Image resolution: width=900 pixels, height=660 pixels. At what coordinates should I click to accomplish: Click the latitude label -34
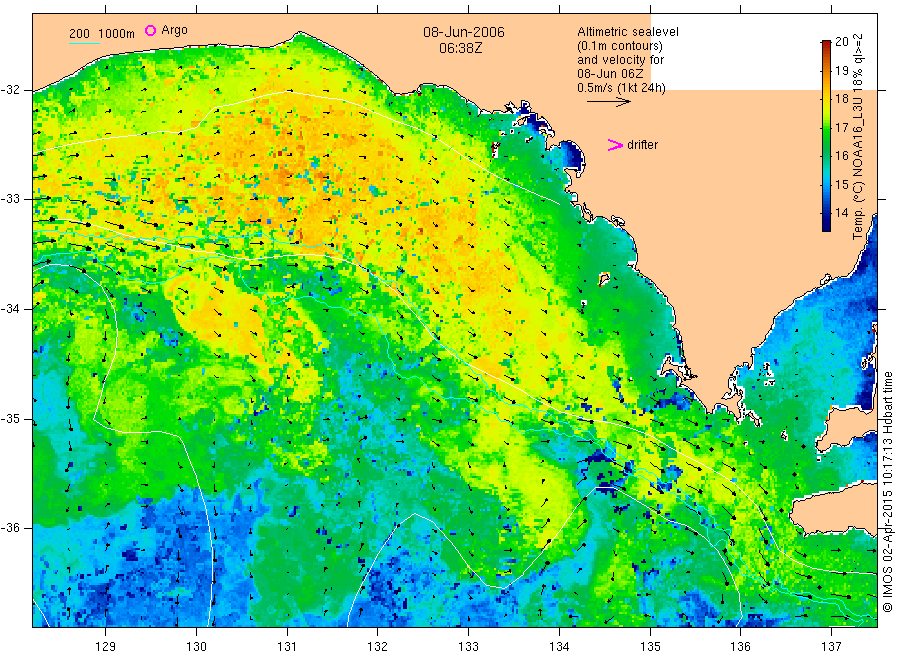tap(10, 309)
